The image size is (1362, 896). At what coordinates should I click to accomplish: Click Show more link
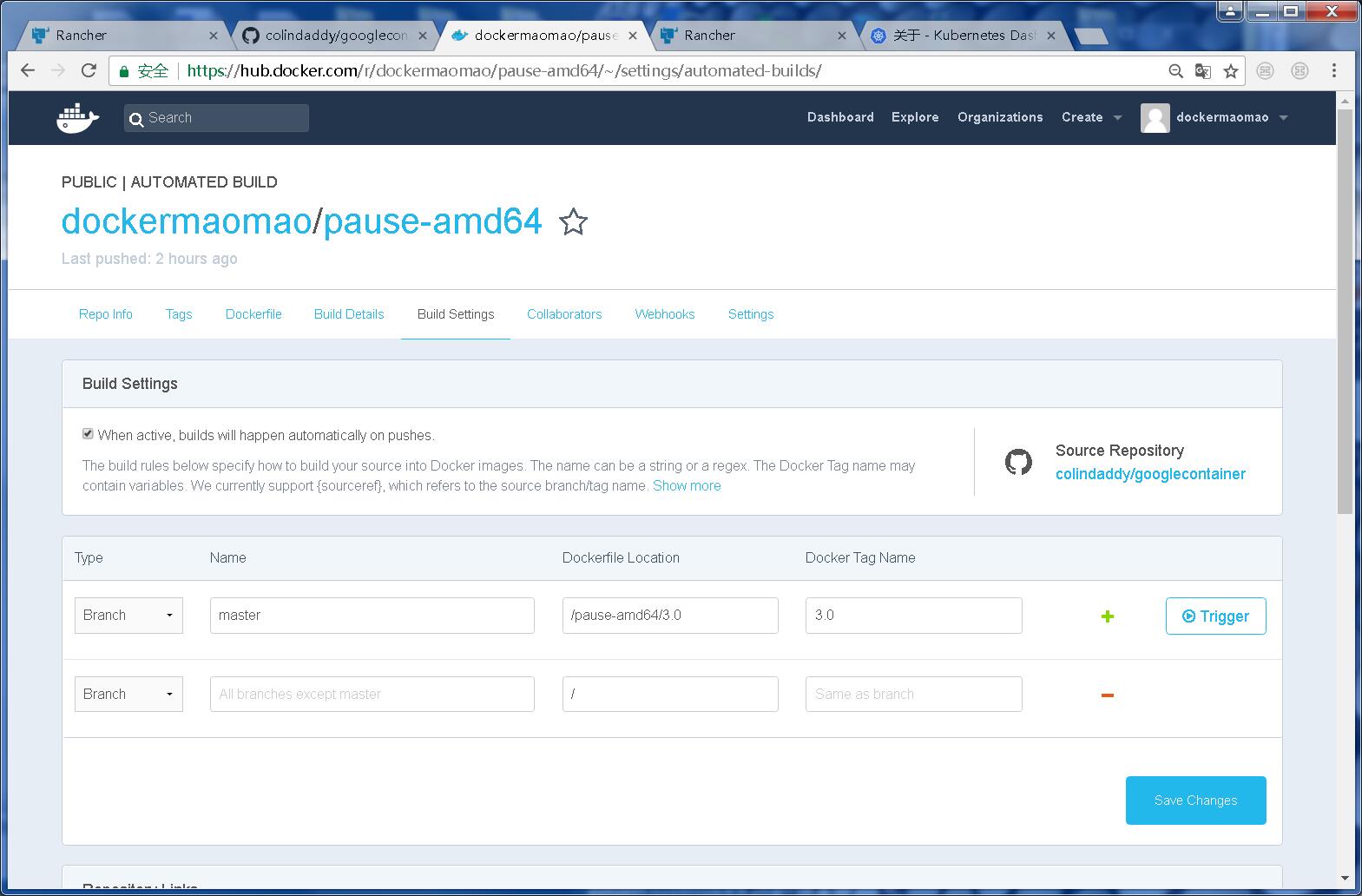coord(687,486)
